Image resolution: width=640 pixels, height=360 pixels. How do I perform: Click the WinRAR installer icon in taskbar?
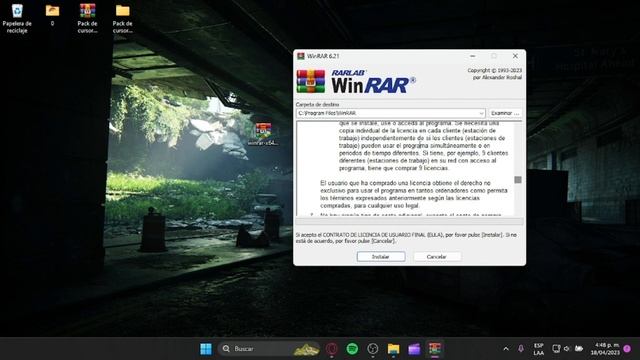[x=435, y=349]
